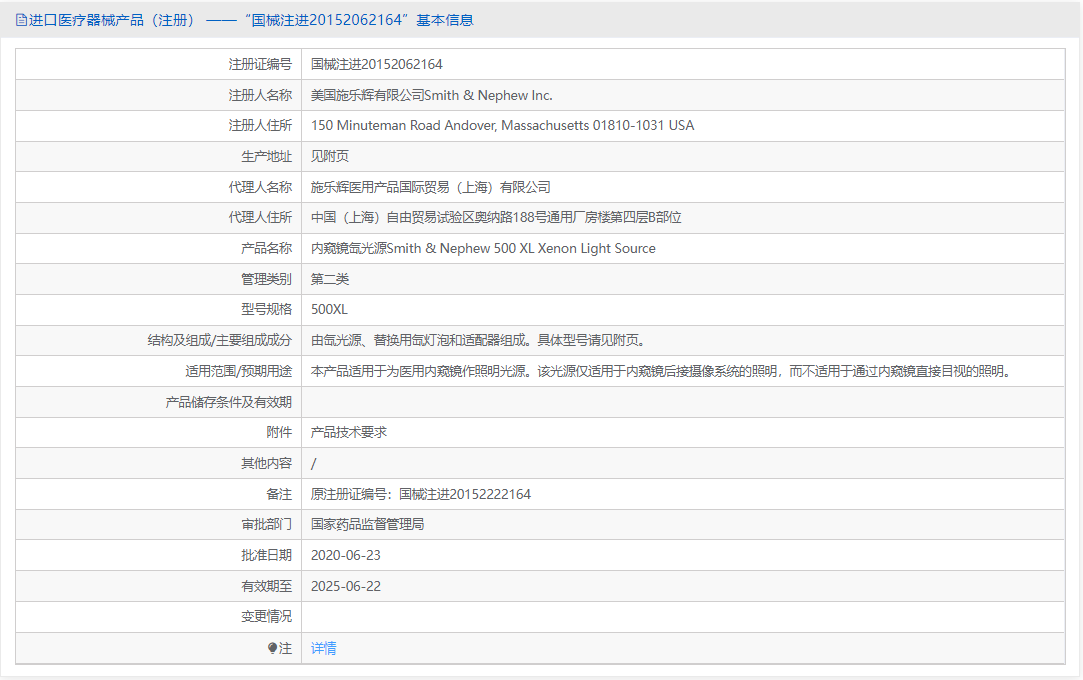Click the 生产地址 label

[x=267, y=156]
